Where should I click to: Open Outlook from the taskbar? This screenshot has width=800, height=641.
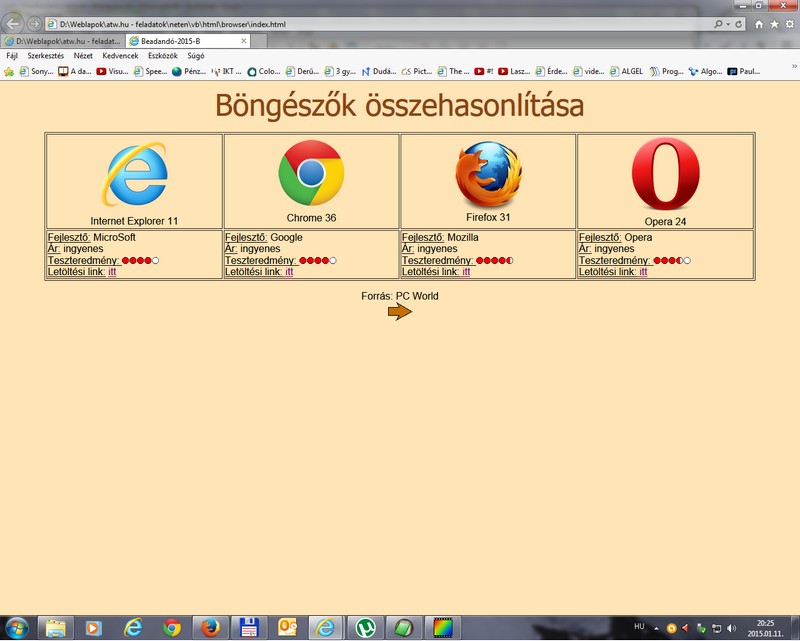point(287,628)
